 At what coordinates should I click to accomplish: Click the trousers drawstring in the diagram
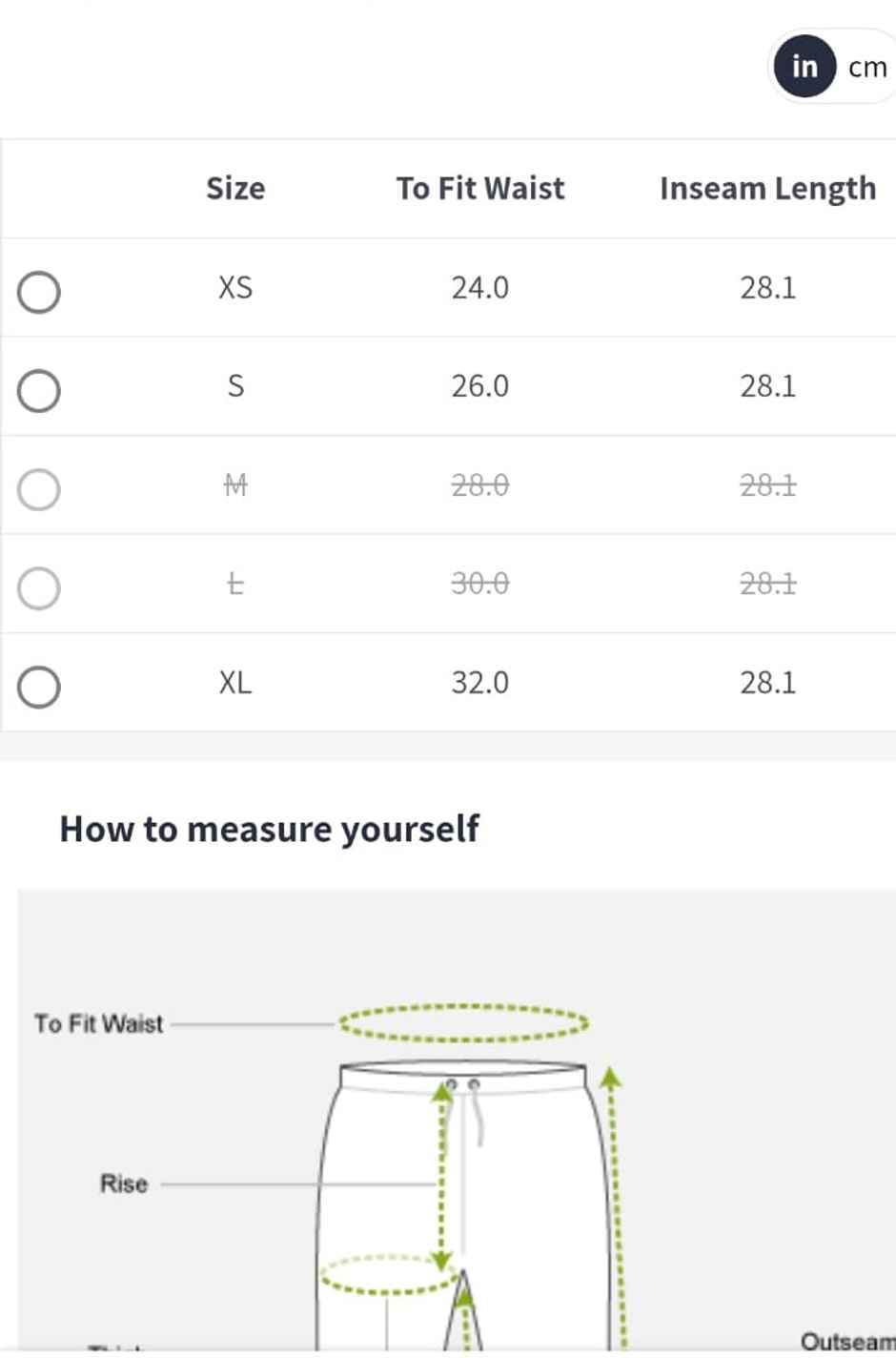click(475, 1116)
